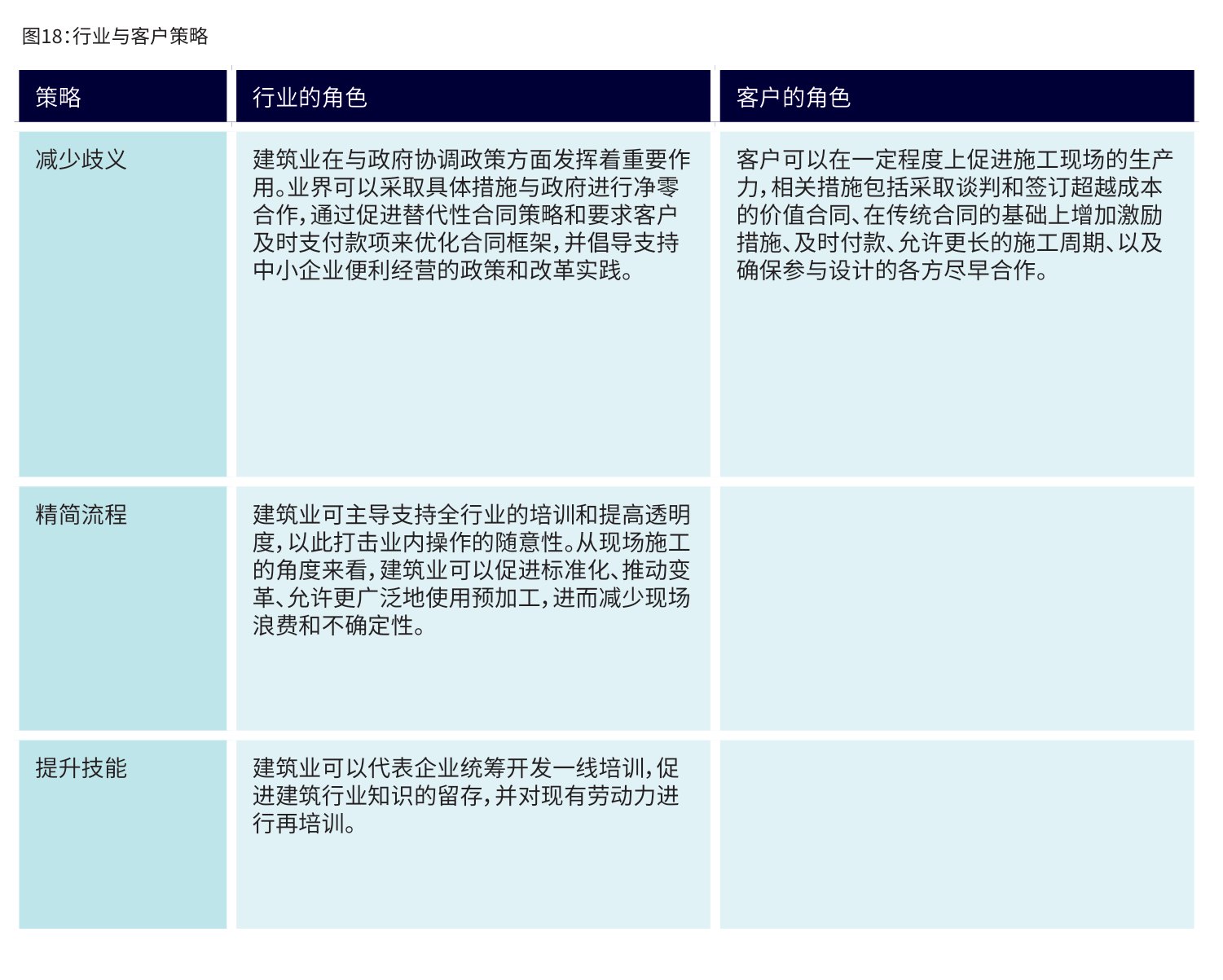Click the paragraph starting 客户可以在一定程度上
1223x980 pixels.
pos(955,215)
